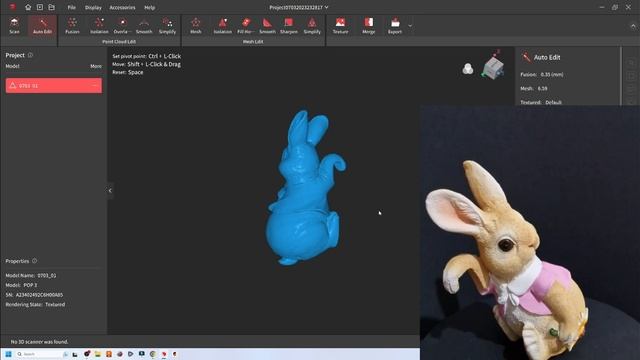Click Rendering State Textured property
The width and height of the screenshot is (640, 360).
point(35,304)
